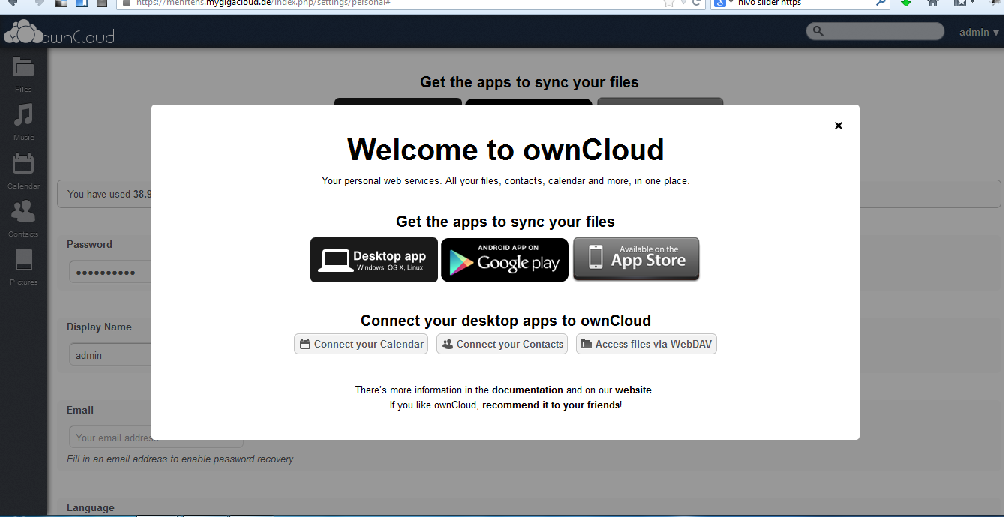Image resolution: width=1004 pixels, height=517 pixels.
Task: Click the Language label
Action: pyautogui.click(x=90, y=507)
